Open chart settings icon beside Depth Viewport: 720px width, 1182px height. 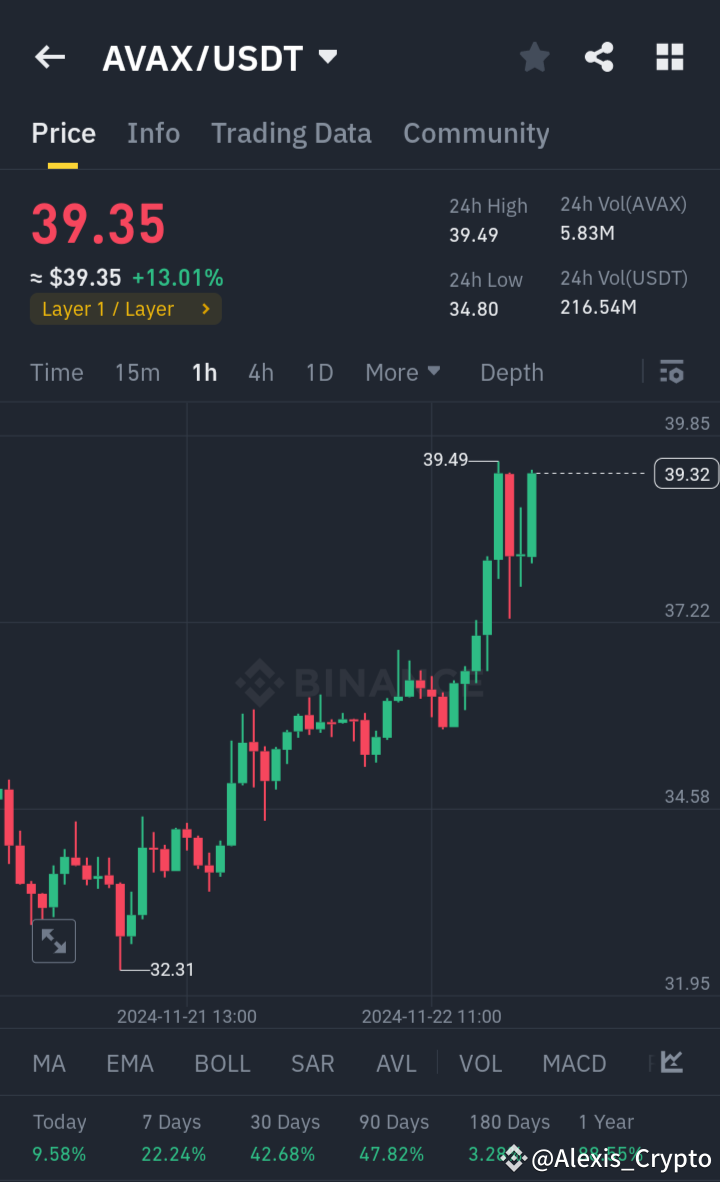point(671,372)
